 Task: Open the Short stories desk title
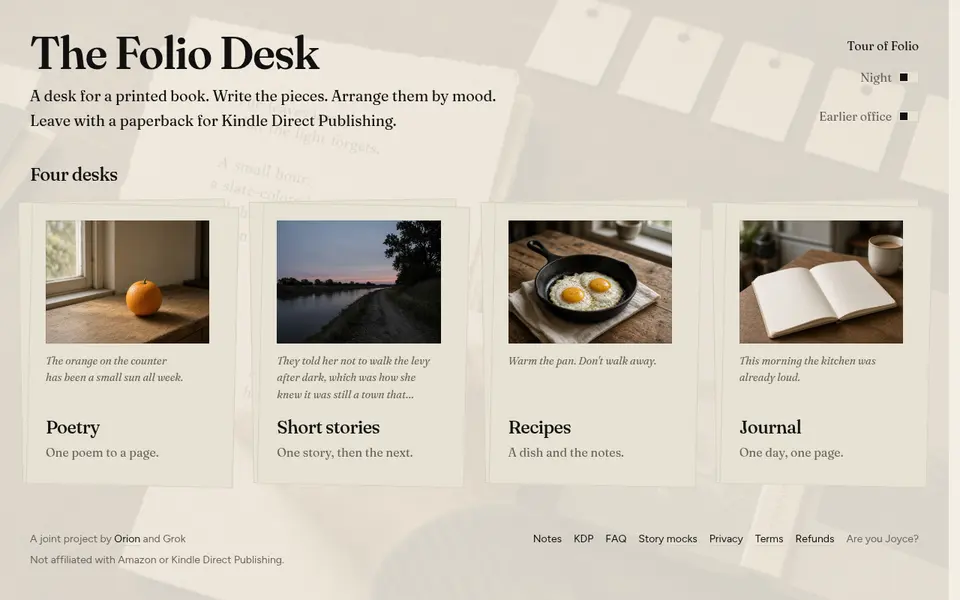pos(328,427)
